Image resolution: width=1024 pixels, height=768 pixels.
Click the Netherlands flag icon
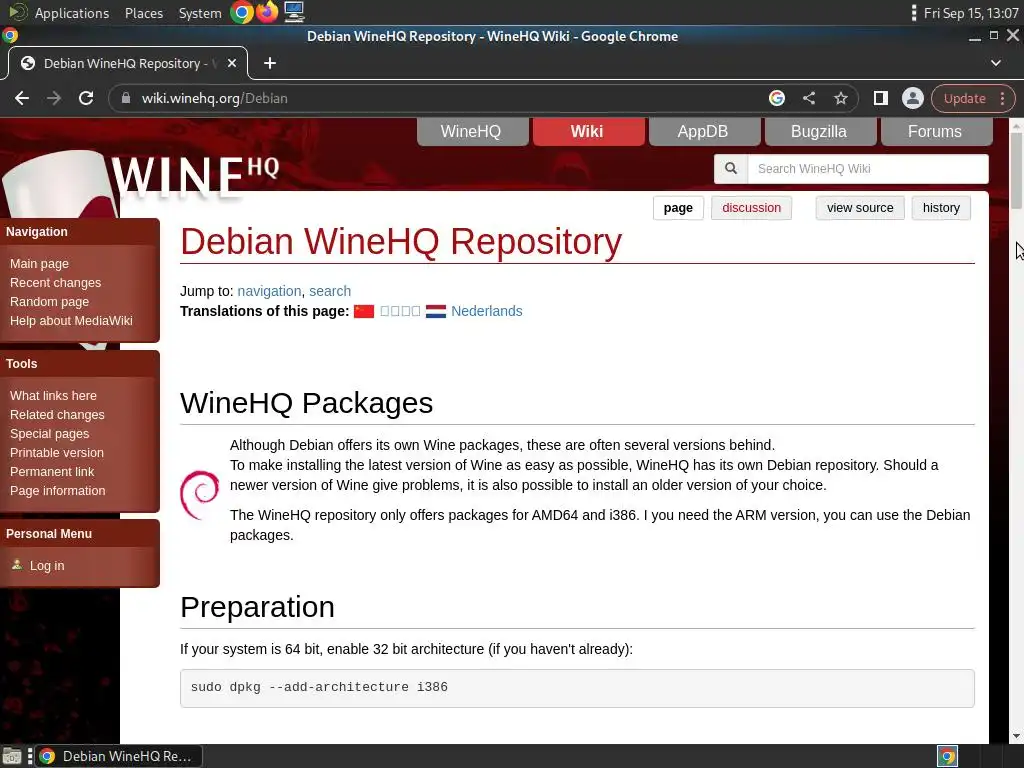436,312
